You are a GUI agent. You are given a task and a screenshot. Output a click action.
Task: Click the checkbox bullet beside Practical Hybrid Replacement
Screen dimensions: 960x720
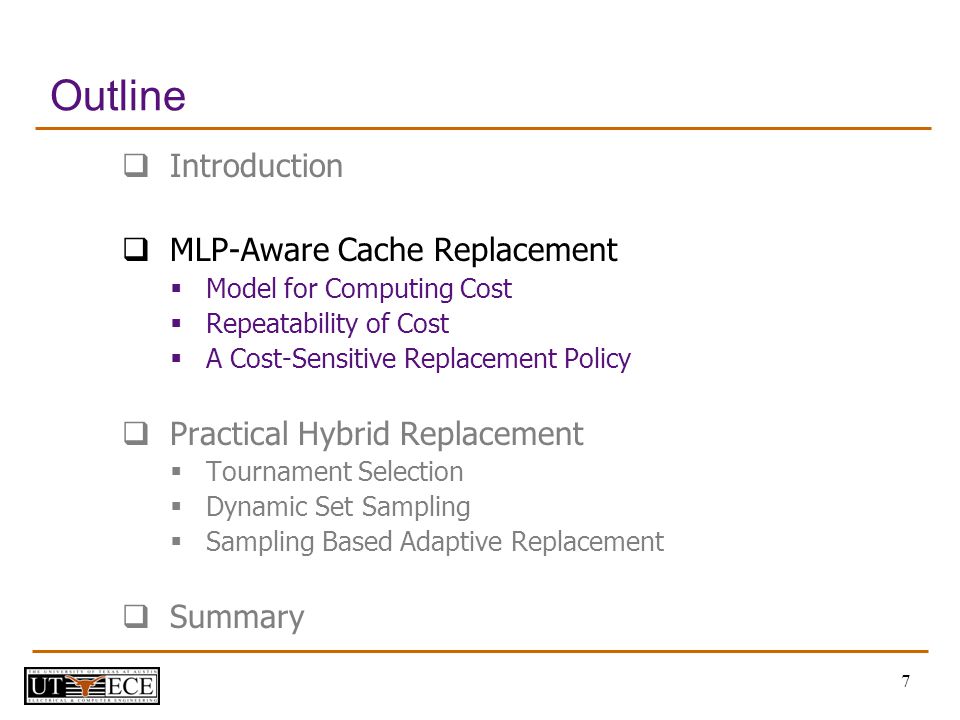(136, 433)
